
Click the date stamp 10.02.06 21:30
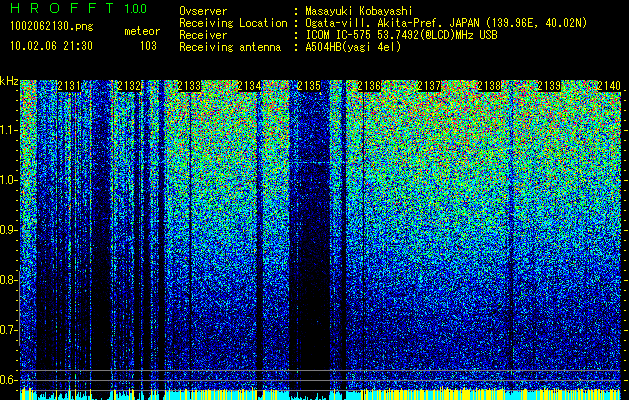pyautogui.click(x=51, y=46)
